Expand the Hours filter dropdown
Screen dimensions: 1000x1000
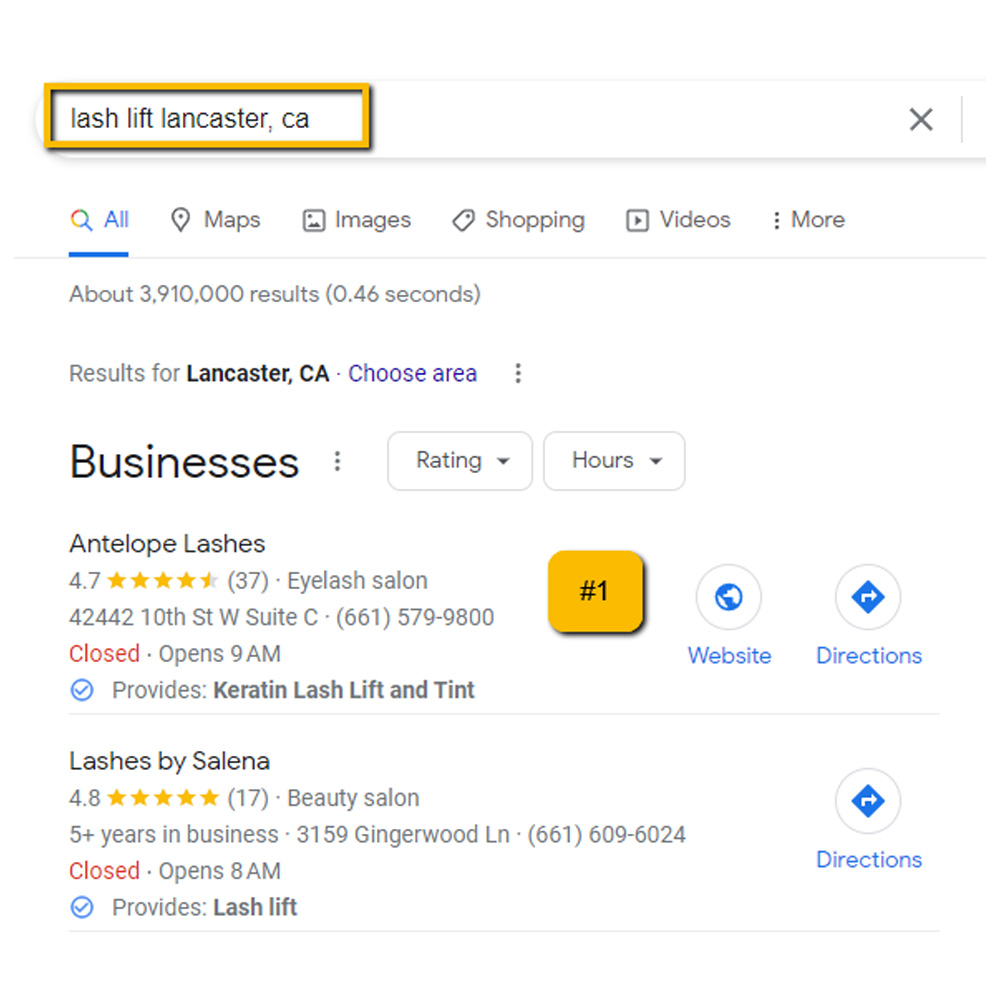click(614, 461)
